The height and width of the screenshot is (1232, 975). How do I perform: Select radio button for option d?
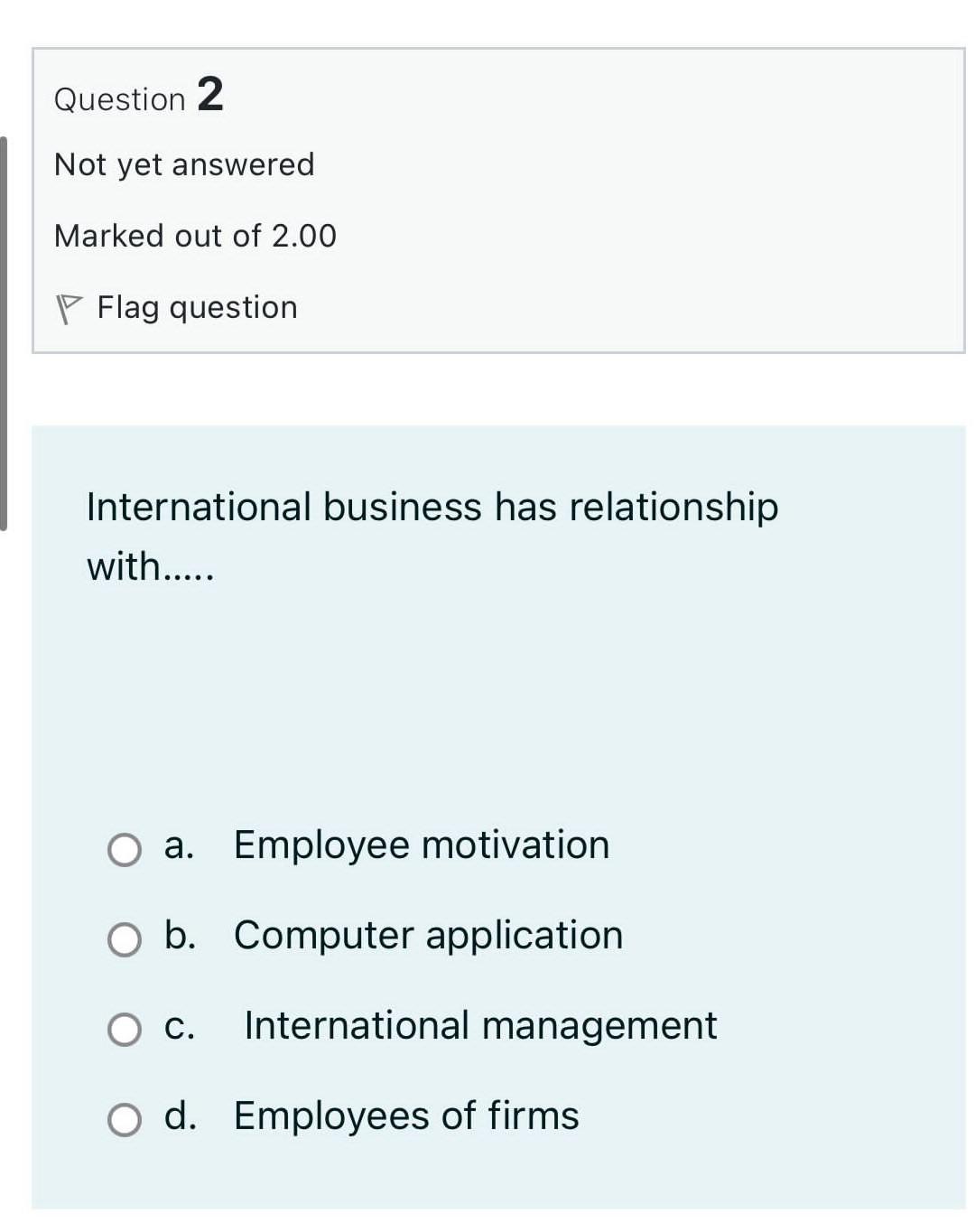tap(124, 1120)
